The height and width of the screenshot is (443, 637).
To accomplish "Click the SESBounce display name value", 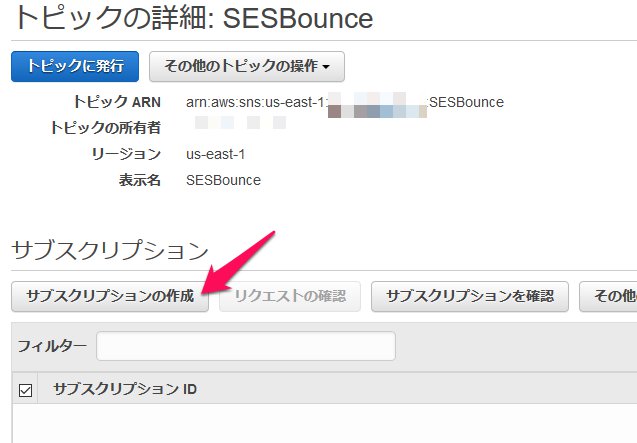I will [223, 180].
